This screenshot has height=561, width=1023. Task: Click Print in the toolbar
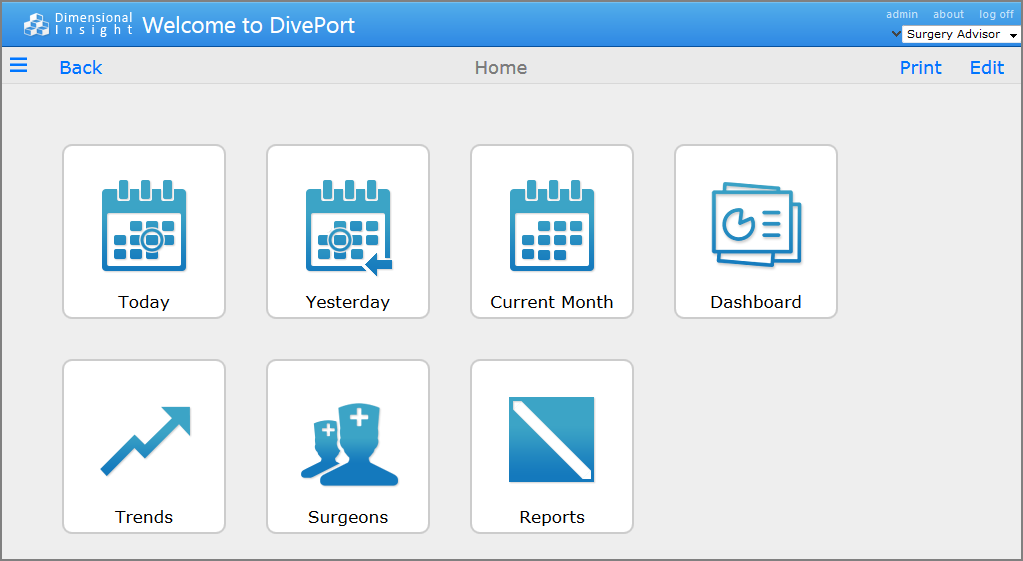pos(920,68)
